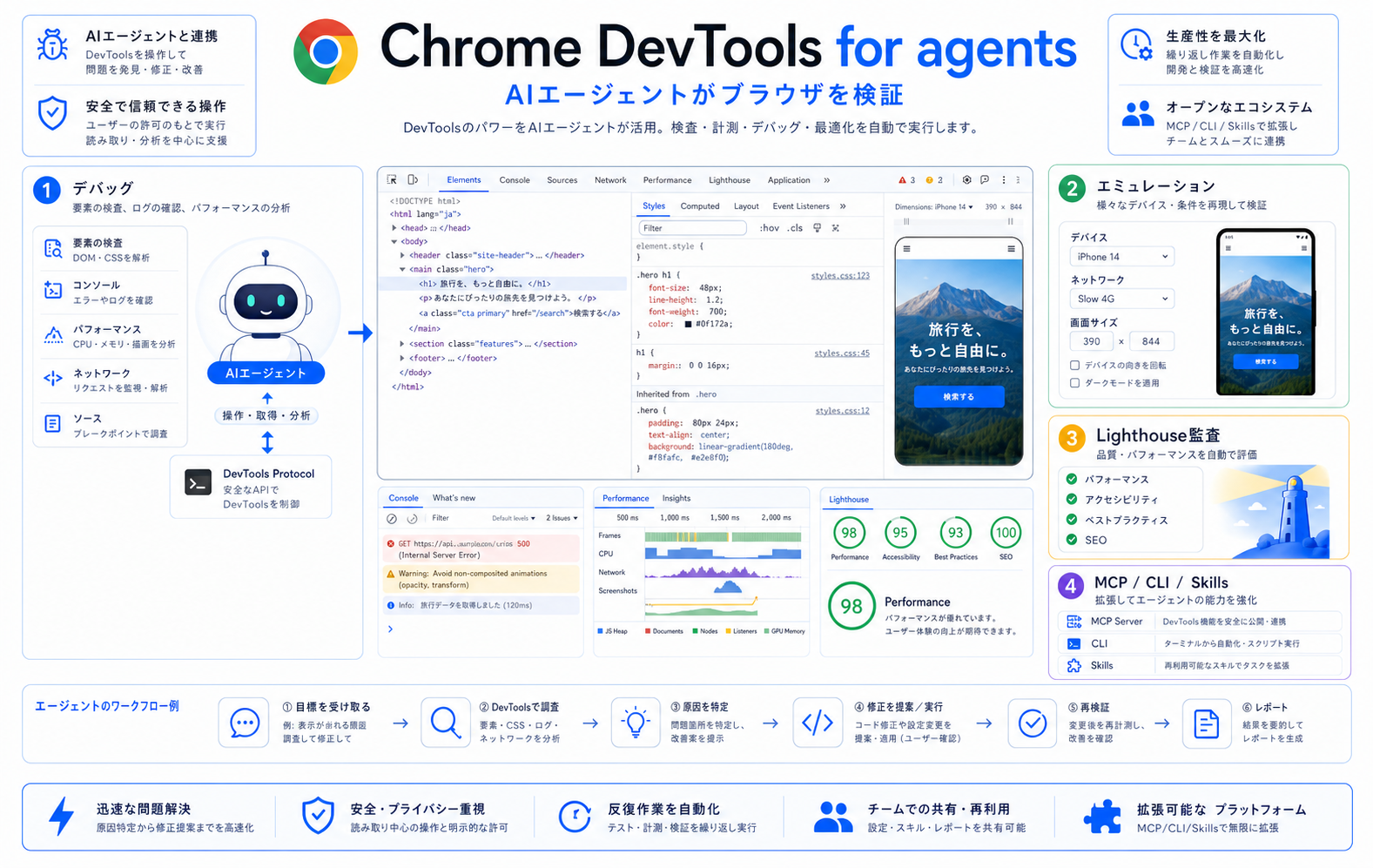Open the Computed styles tab
Image resolution: width=1373 pixels, height=868 pixels.
700,206
